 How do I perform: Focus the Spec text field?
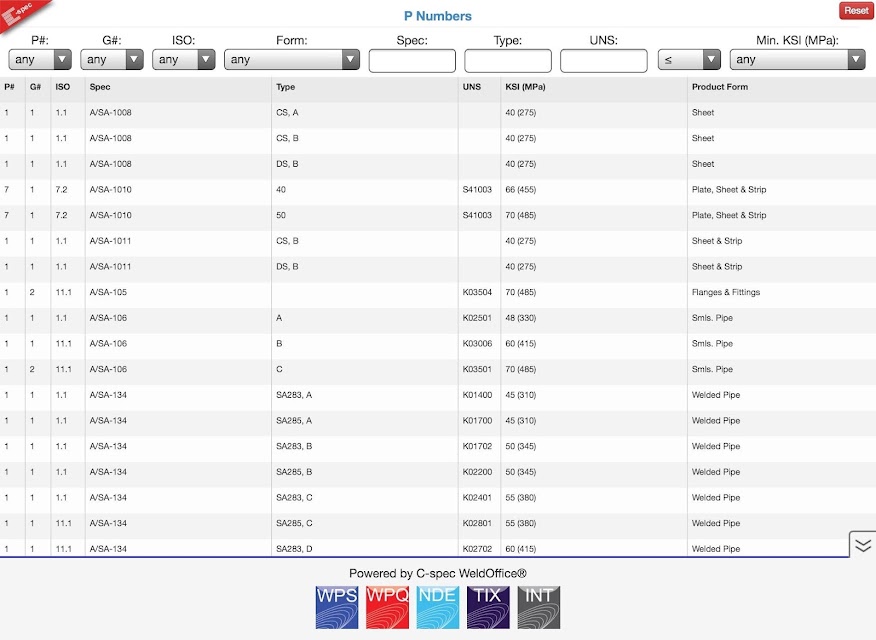(412, 61)
